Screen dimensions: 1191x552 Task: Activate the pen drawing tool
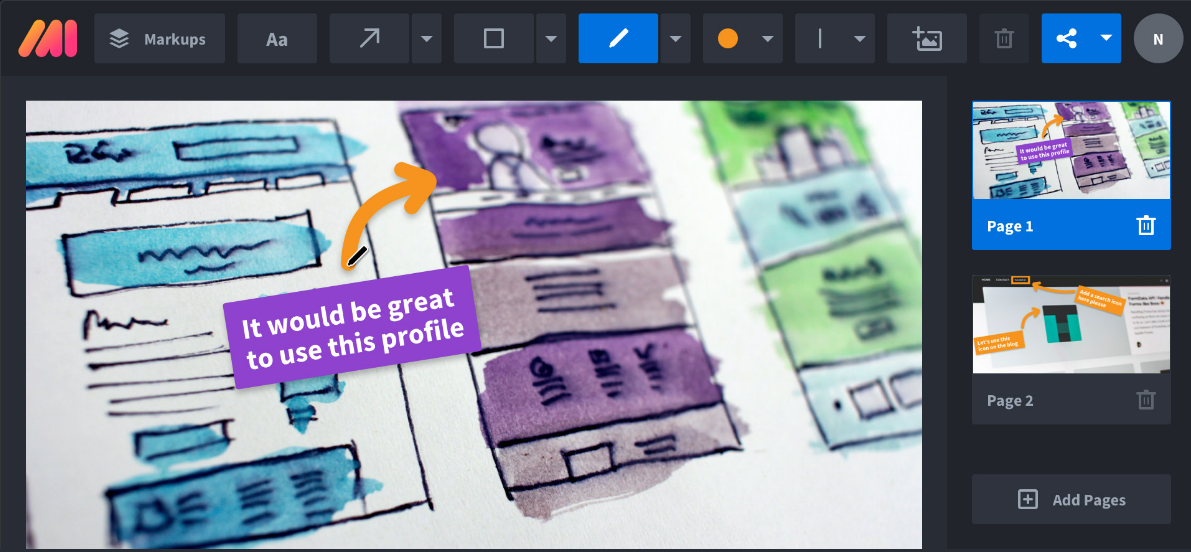click(x=618, y=38)
